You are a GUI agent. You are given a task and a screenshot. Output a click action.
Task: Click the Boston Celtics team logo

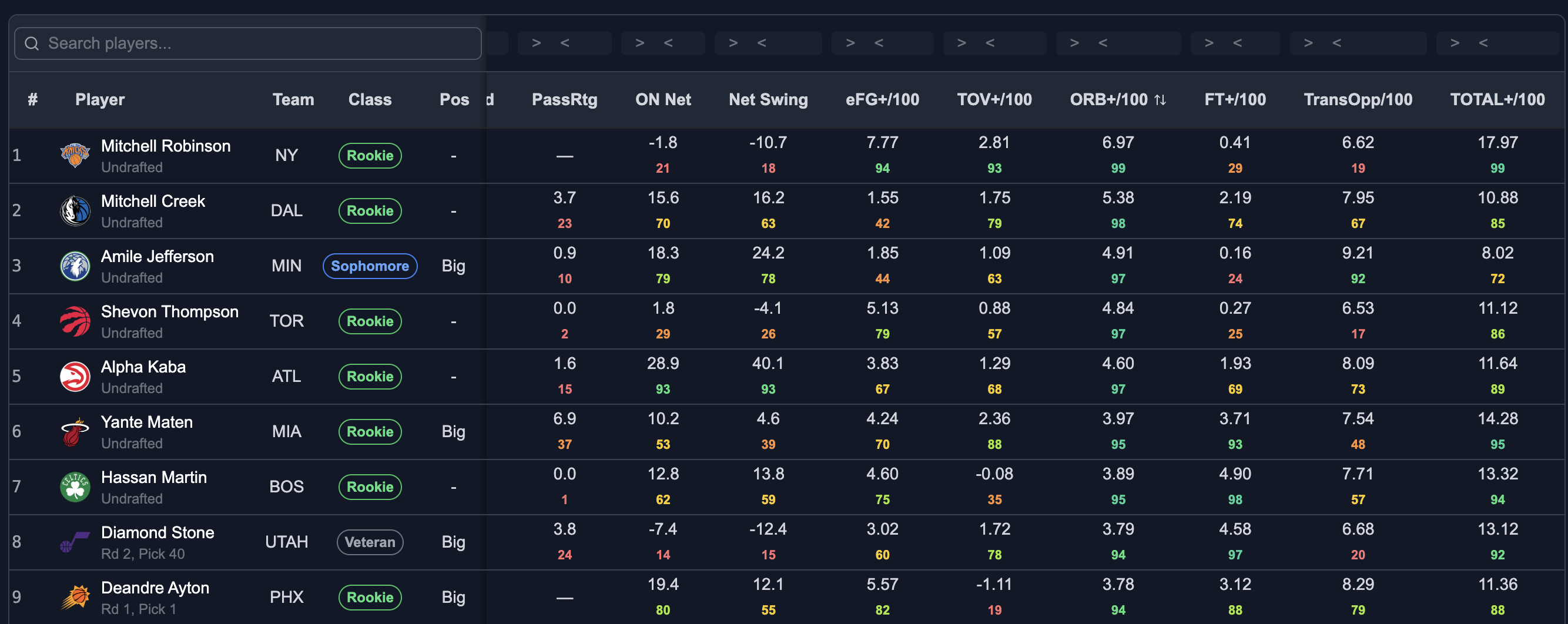75,487
